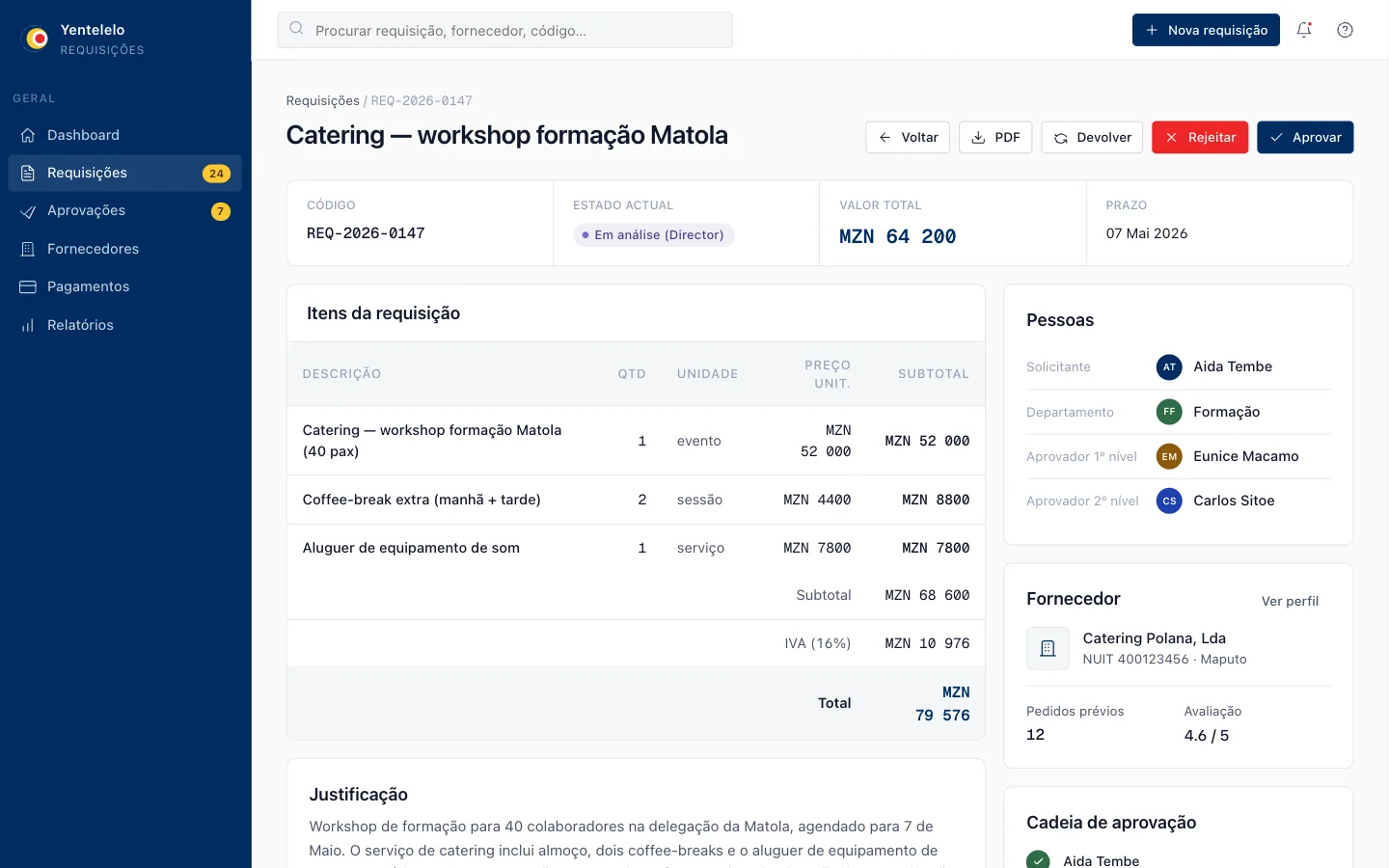Click the IVA amount MZN 10 976
Image resolution: width=1389 pixels, height=868 pixels.
[927, 643]
